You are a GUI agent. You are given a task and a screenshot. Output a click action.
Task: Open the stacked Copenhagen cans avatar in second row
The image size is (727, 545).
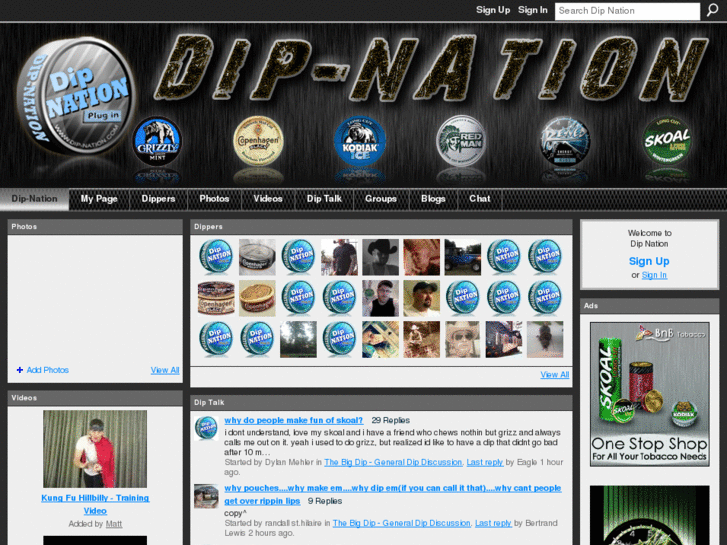pos(216,298)
